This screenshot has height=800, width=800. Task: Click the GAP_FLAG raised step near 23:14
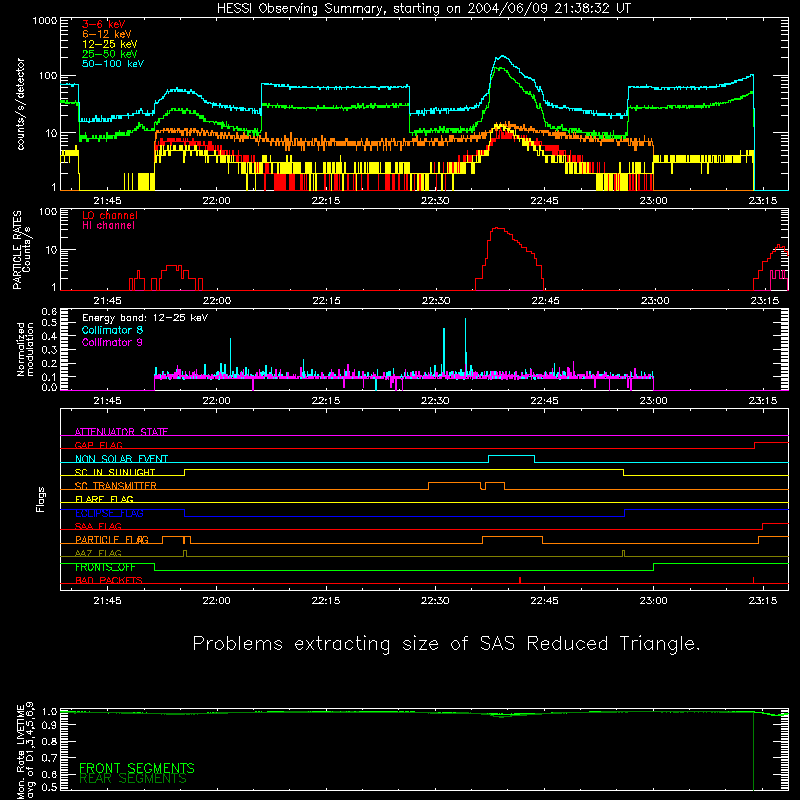click(771, 443)
